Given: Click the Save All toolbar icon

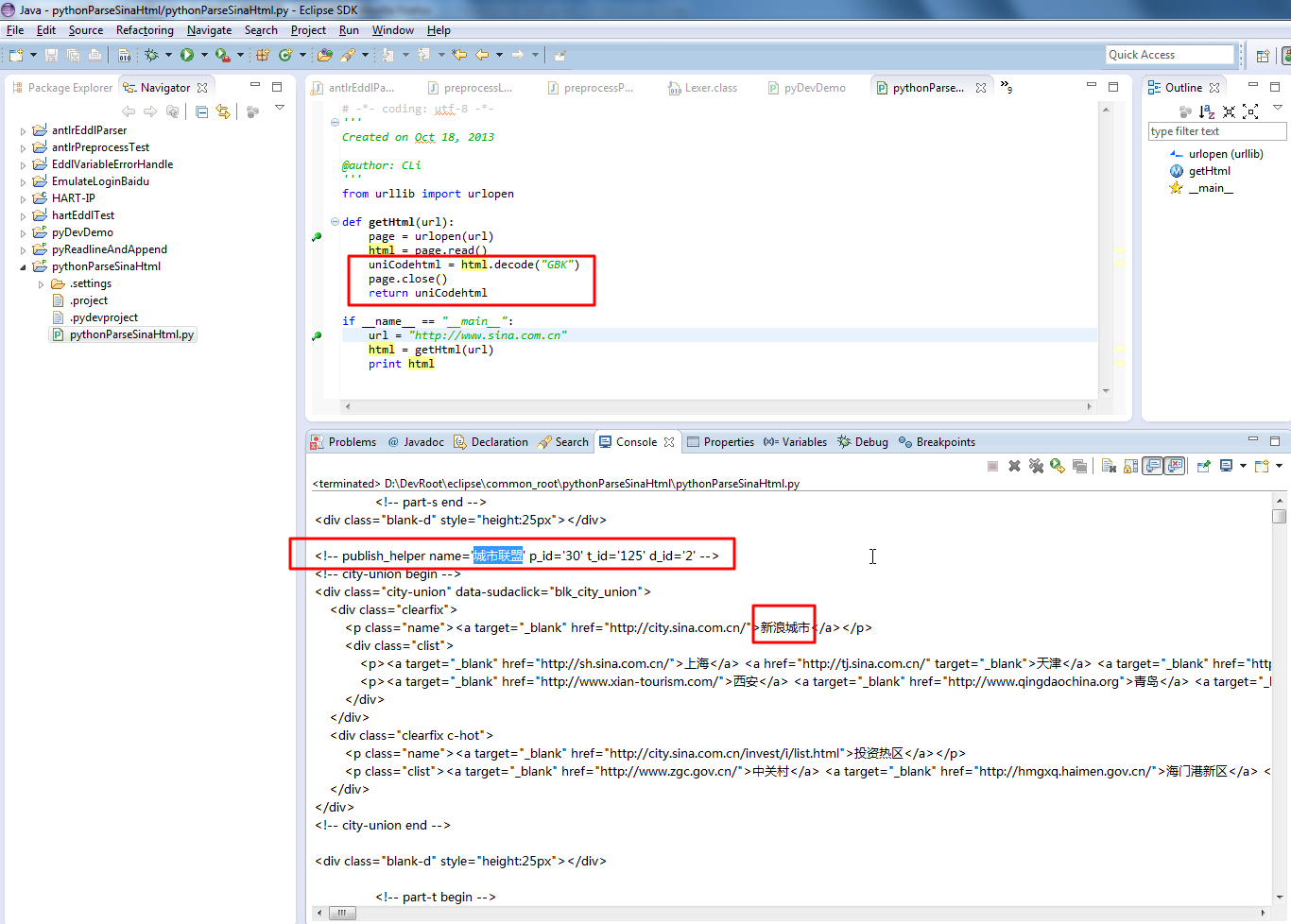Looking at the screenshot, I should point(73,55).
